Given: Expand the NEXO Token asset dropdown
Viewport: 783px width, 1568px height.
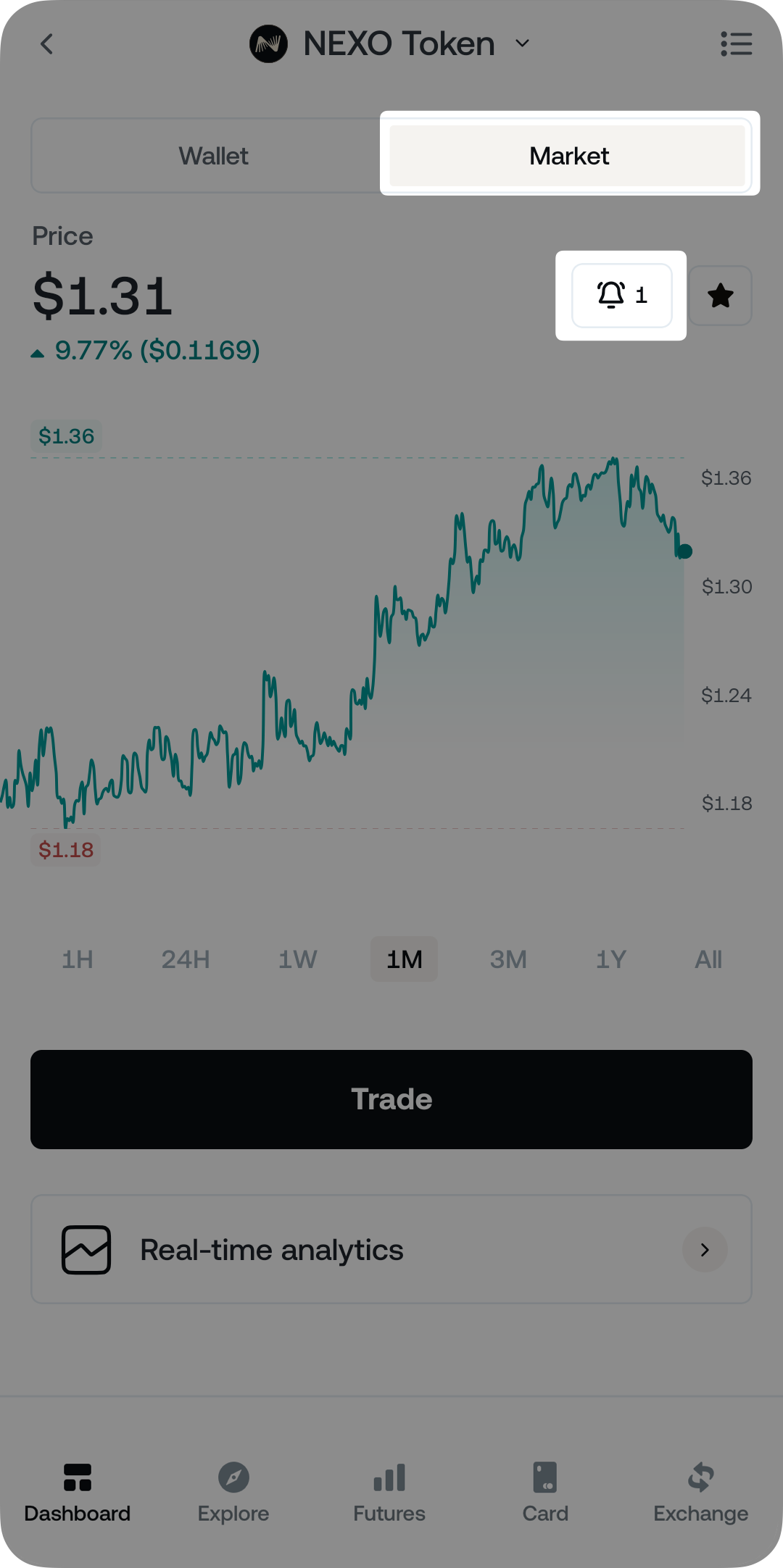Looking at the screenshot, I should pos(522,44).
